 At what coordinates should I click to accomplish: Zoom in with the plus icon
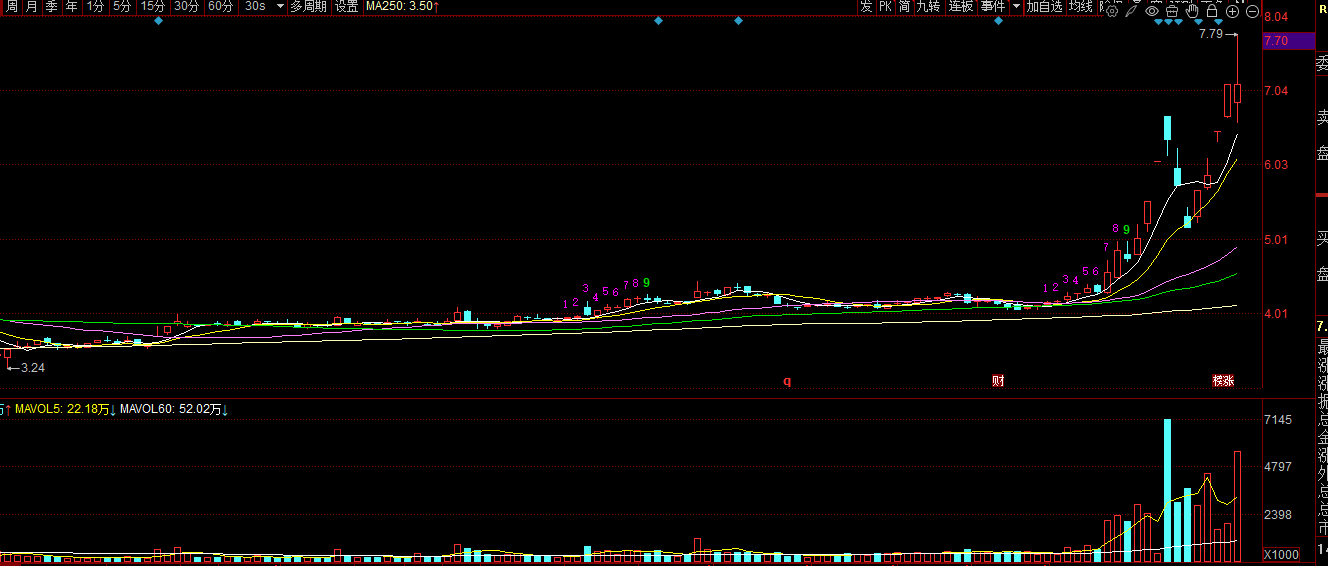pos(1232,11)
